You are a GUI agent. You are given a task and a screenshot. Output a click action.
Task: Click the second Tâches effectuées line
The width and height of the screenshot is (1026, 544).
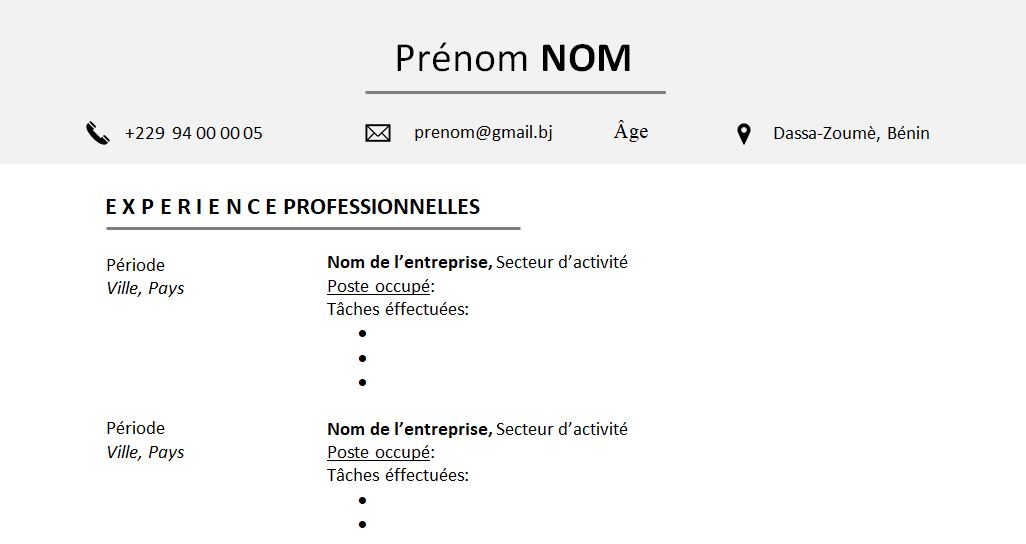[x=397, y=475]
